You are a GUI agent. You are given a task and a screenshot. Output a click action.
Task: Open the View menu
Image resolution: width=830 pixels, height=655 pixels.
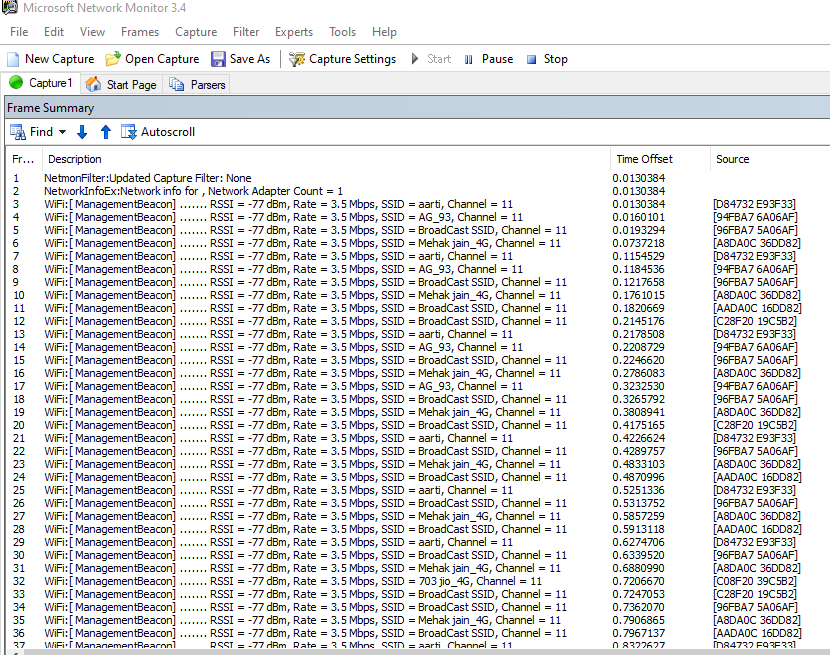[92, 32]
